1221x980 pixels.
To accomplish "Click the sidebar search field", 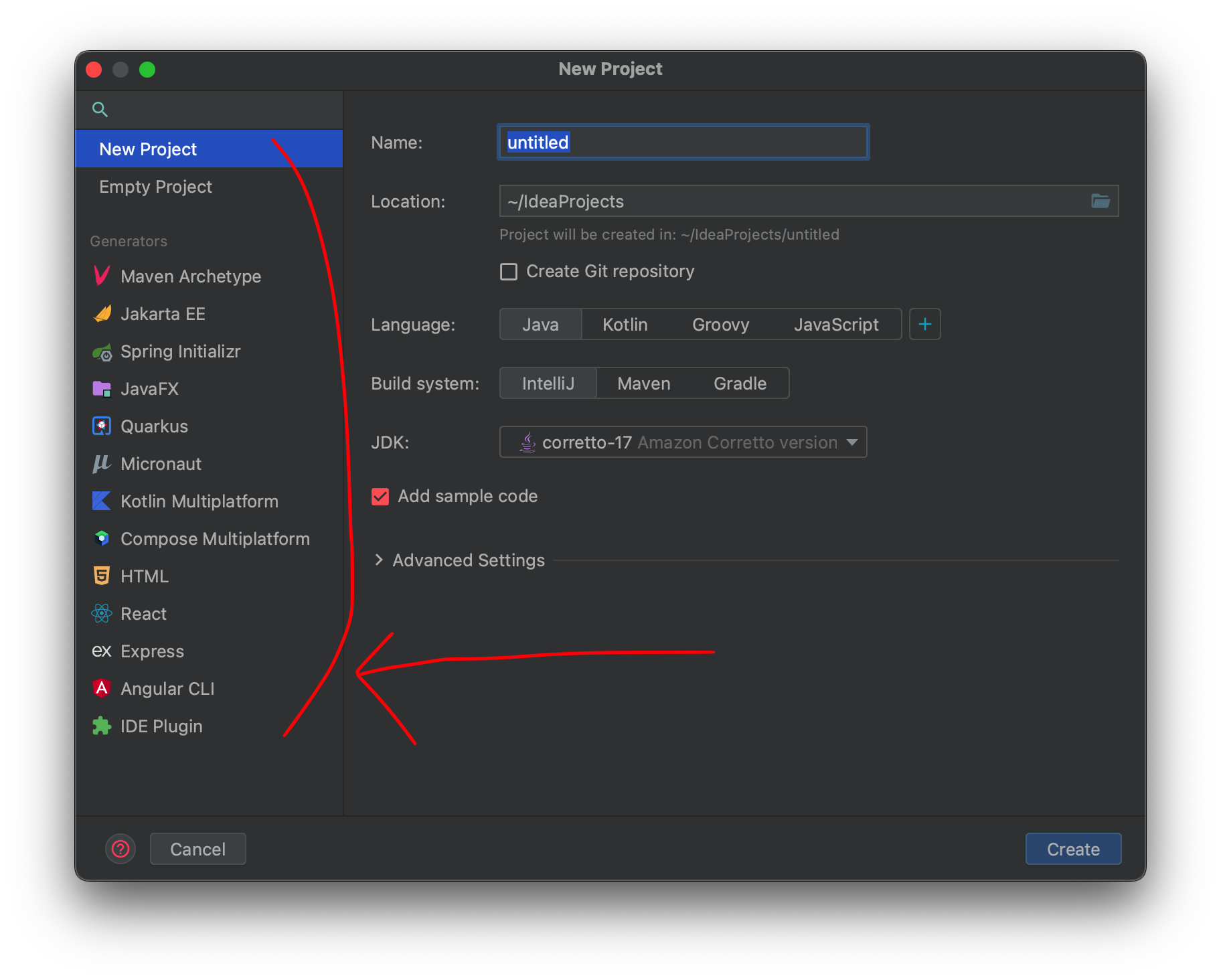I will 209,109.
